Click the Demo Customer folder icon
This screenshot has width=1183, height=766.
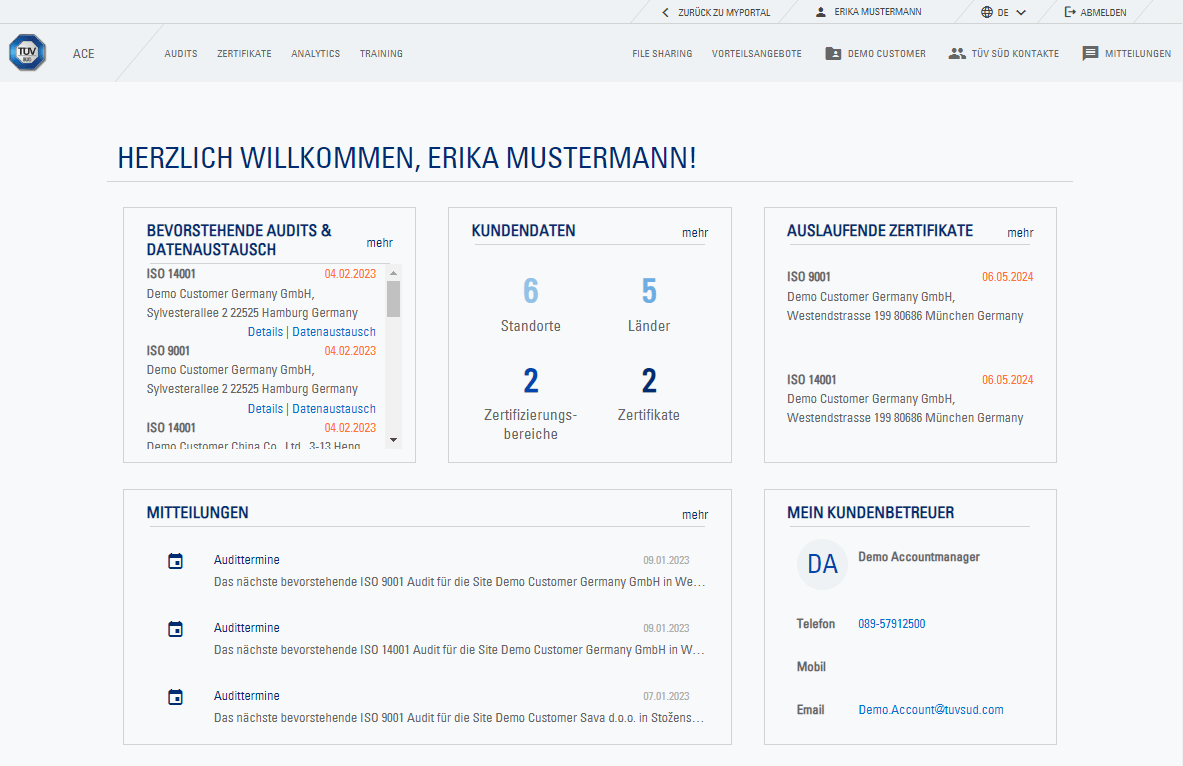click(x=833, y=54)
